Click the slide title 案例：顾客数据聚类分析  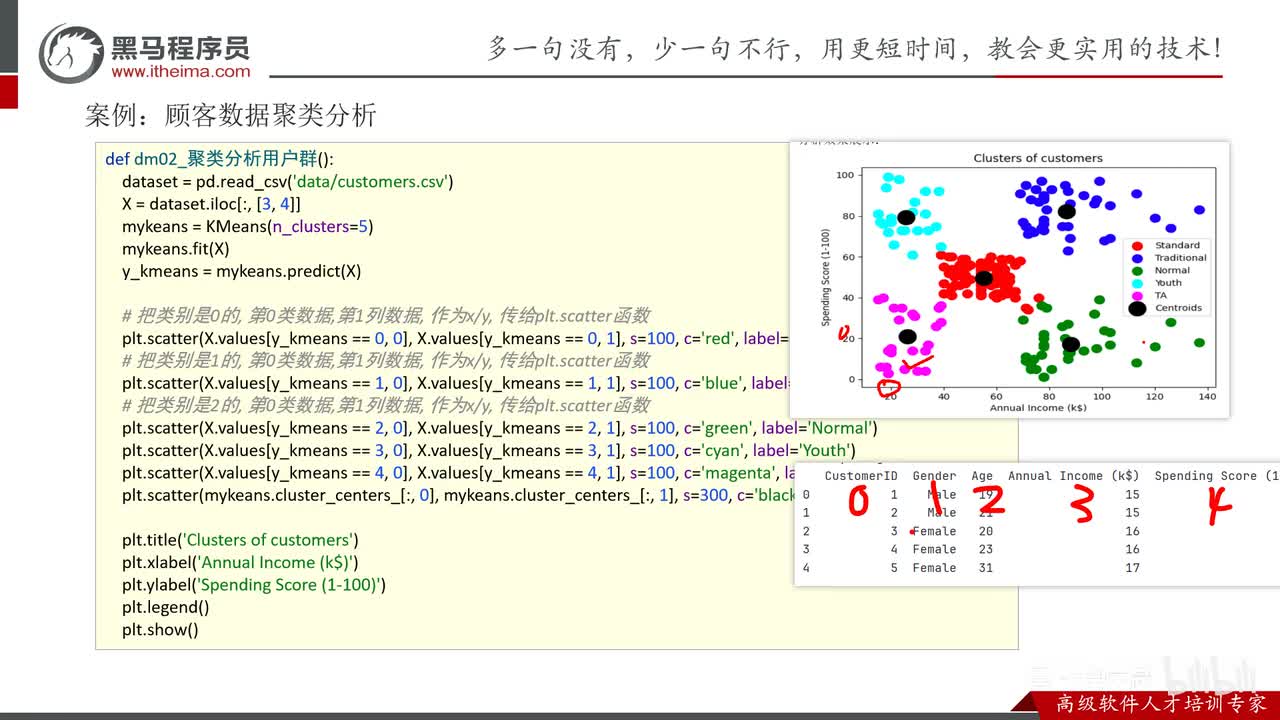pos(231,115)
